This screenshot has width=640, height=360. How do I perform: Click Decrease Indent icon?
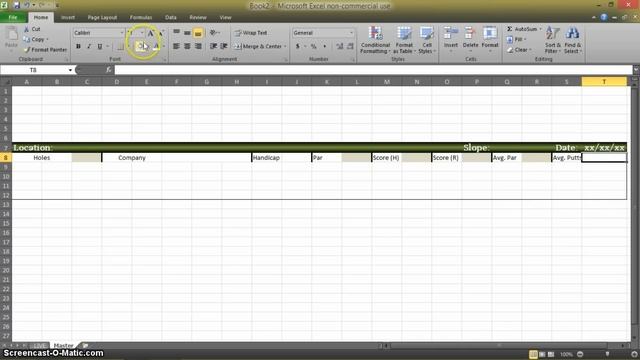(x=213, y=47)
